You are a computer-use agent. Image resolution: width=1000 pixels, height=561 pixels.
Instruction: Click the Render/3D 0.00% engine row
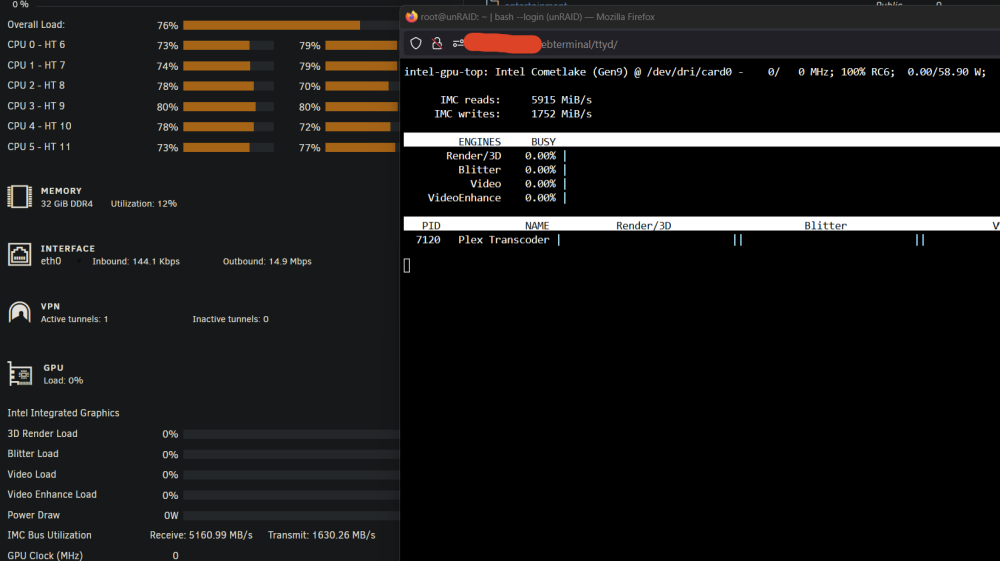(506, 156)
